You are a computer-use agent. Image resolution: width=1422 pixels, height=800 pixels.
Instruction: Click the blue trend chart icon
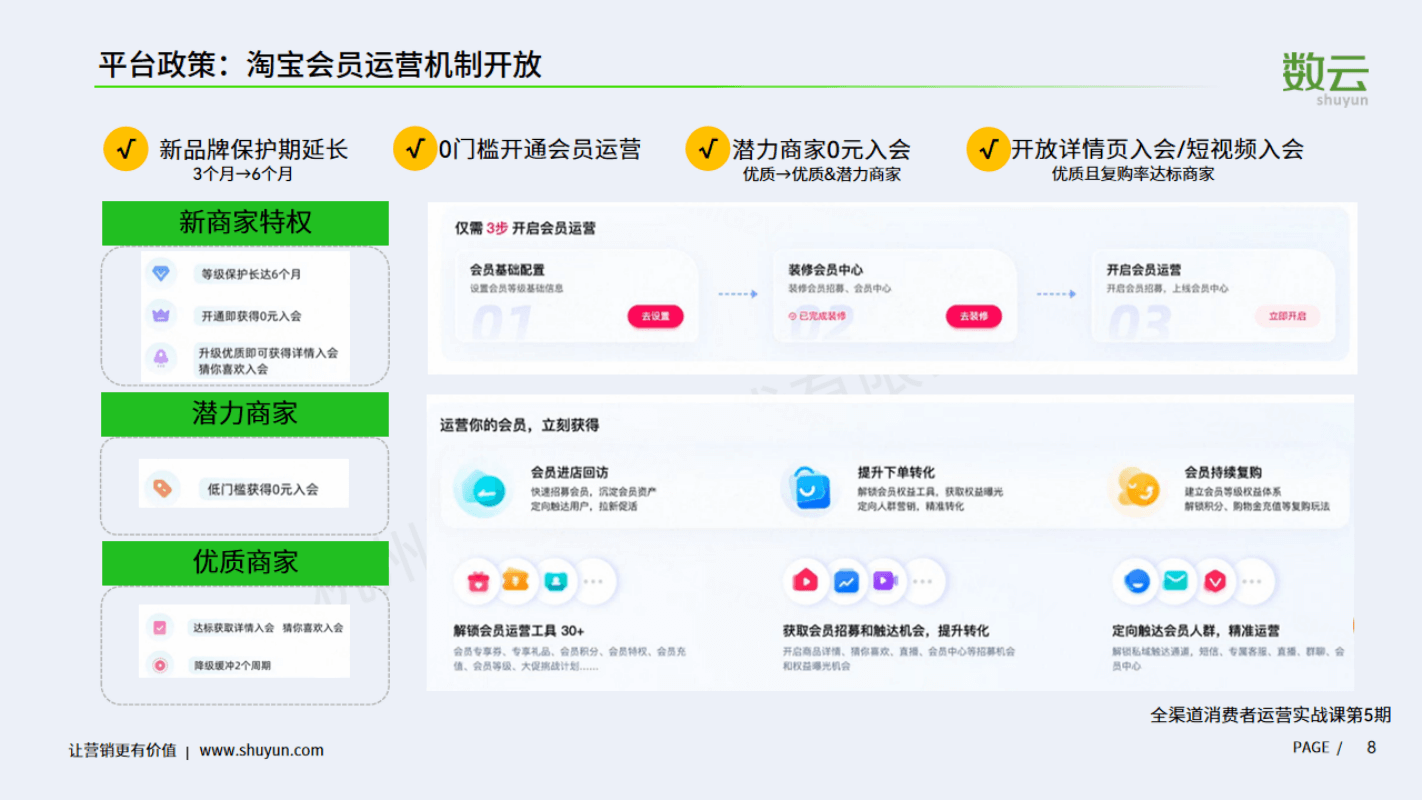coord(846,581)
